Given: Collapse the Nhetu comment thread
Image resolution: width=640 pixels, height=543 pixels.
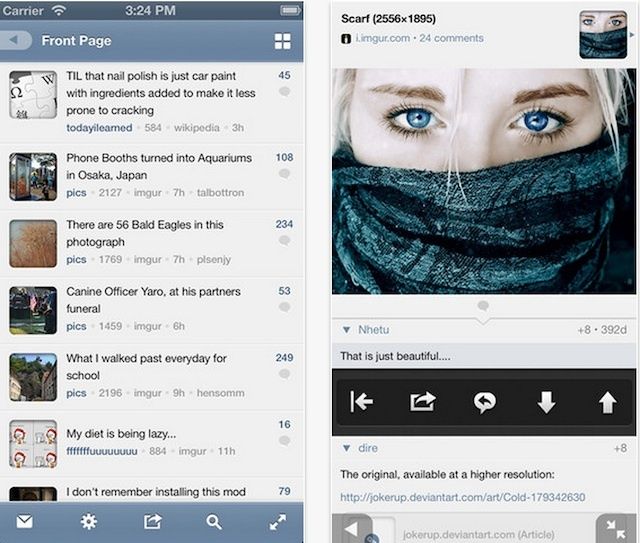Looking at the screenshot, I should pos(346,330).
